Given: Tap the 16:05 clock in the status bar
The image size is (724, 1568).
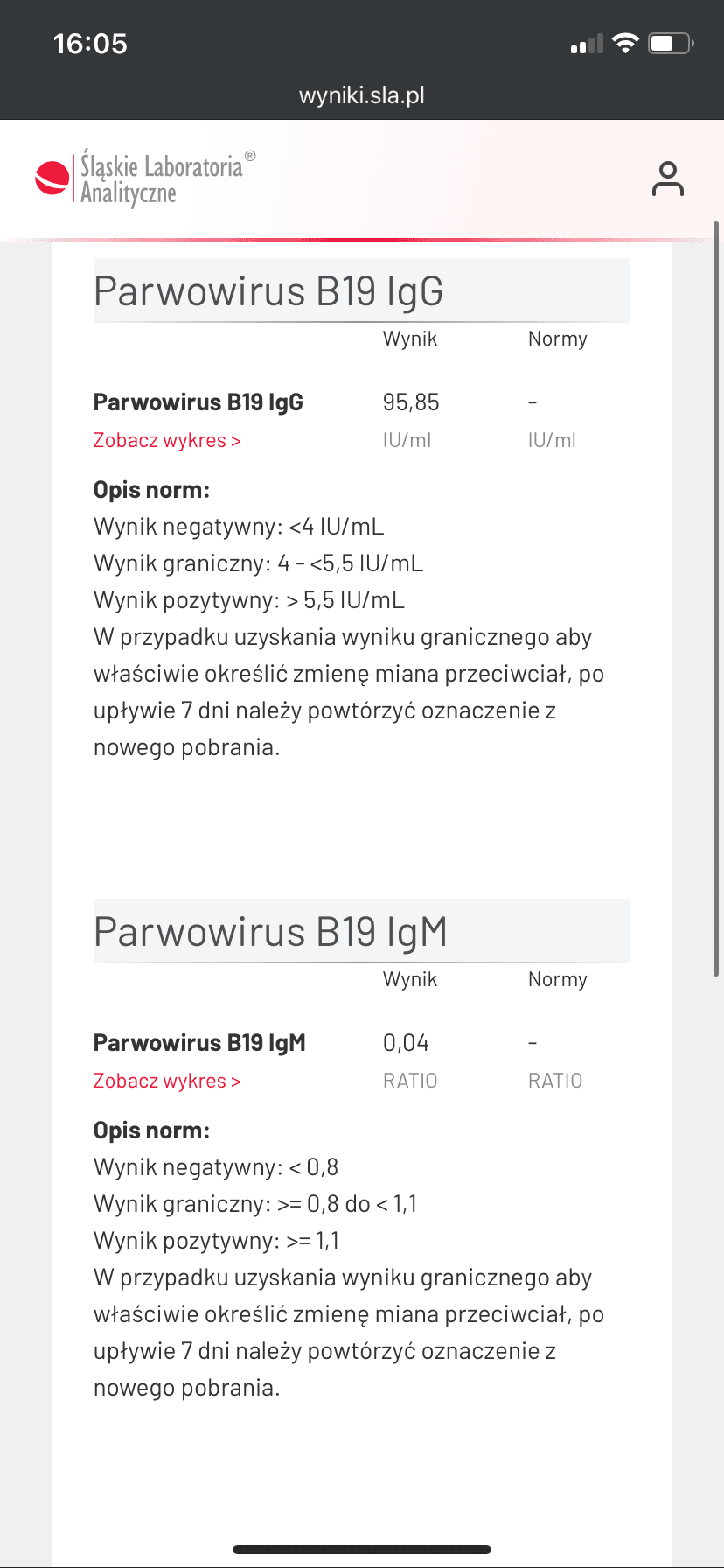Looking at the screenshot, I should point(90,43).
